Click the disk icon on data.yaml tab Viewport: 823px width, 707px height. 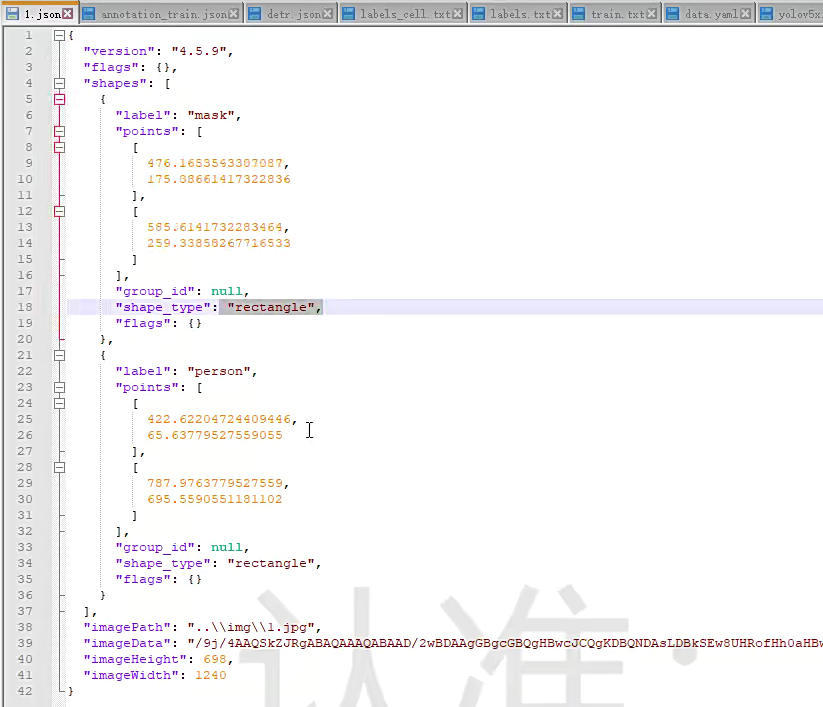click(672, 14)
